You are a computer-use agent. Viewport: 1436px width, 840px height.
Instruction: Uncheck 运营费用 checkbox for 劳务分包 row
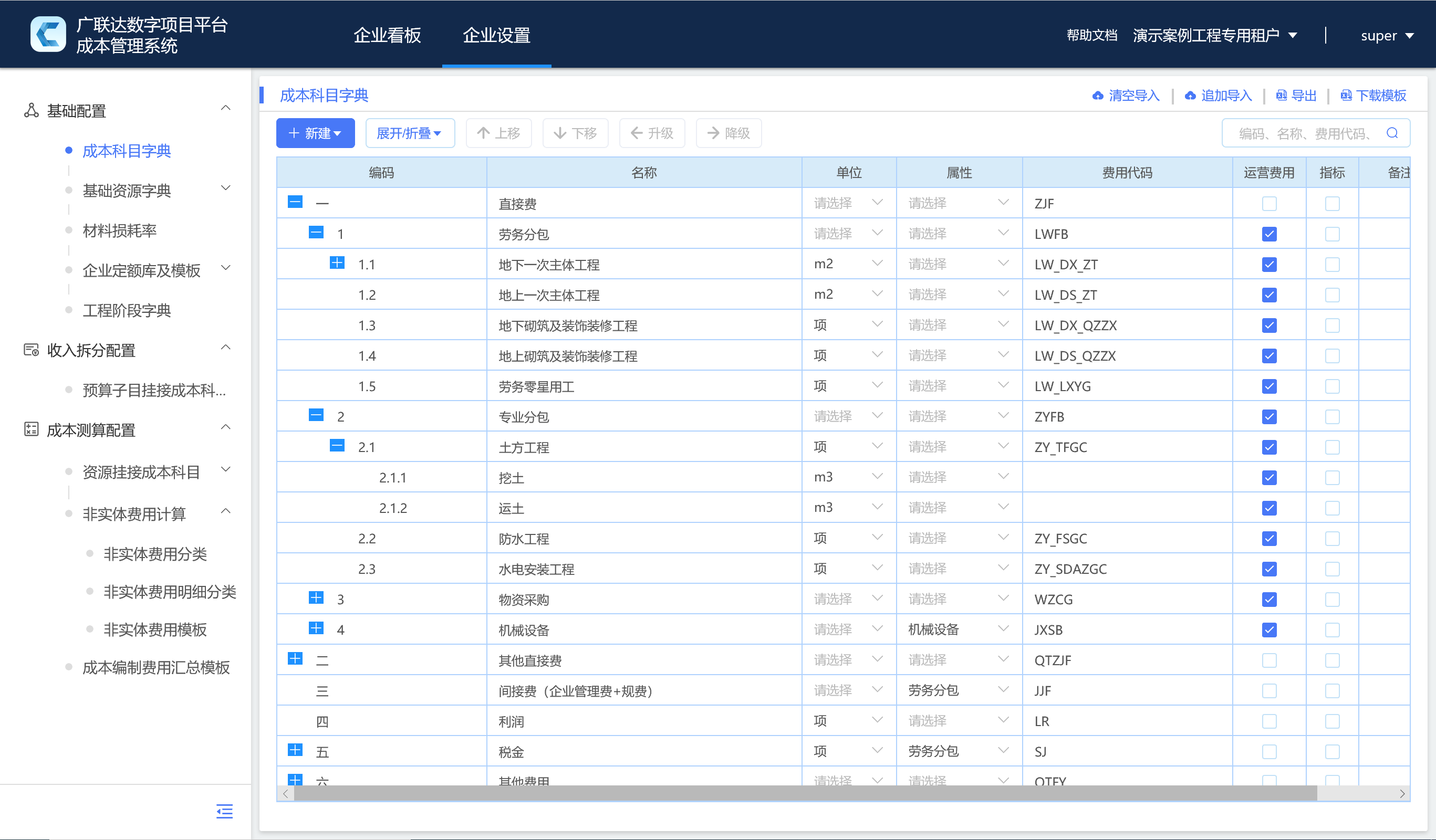pyautogui.click(x=1269, y=234)
